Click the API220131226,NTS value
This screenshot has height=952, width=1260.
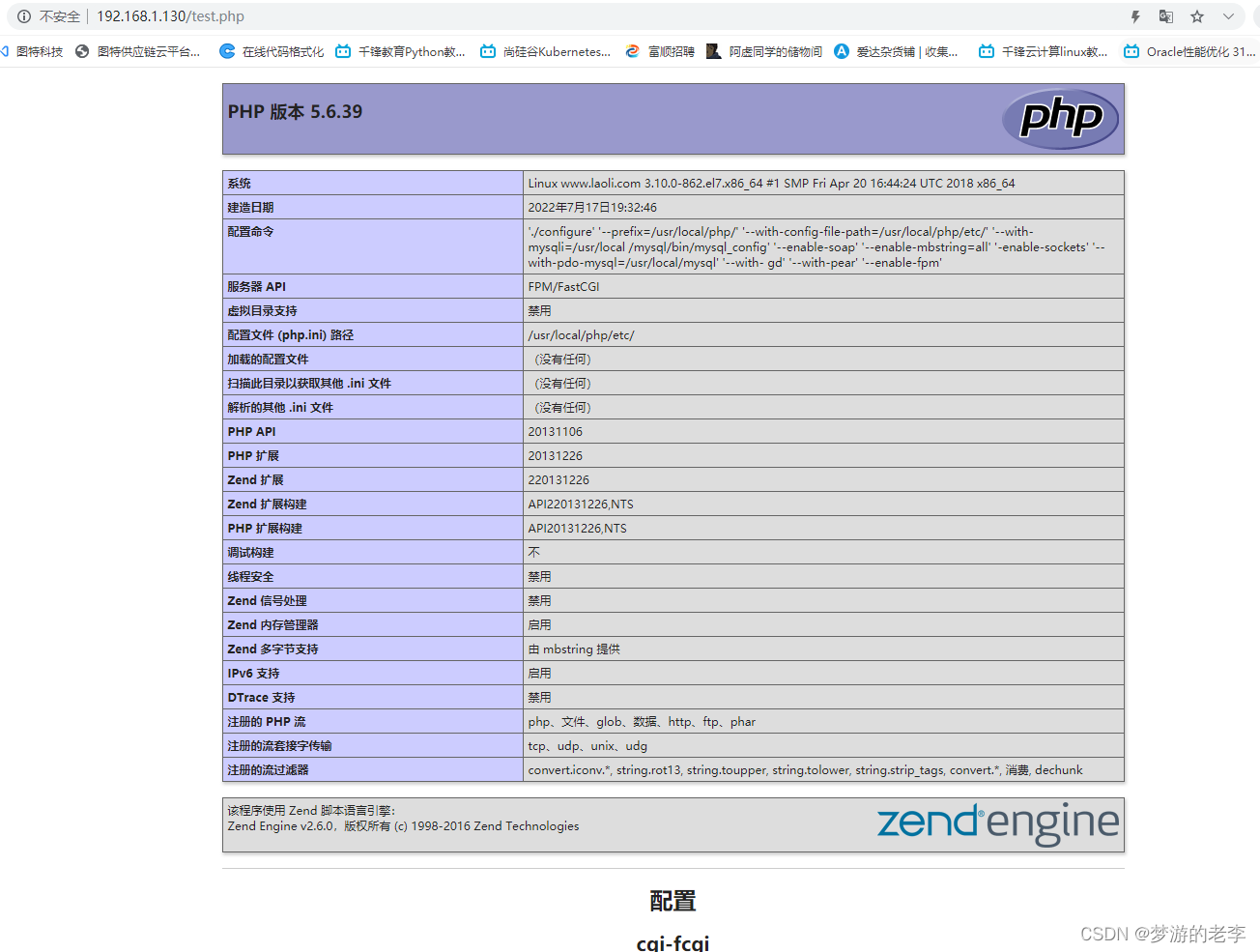(581, 504)
